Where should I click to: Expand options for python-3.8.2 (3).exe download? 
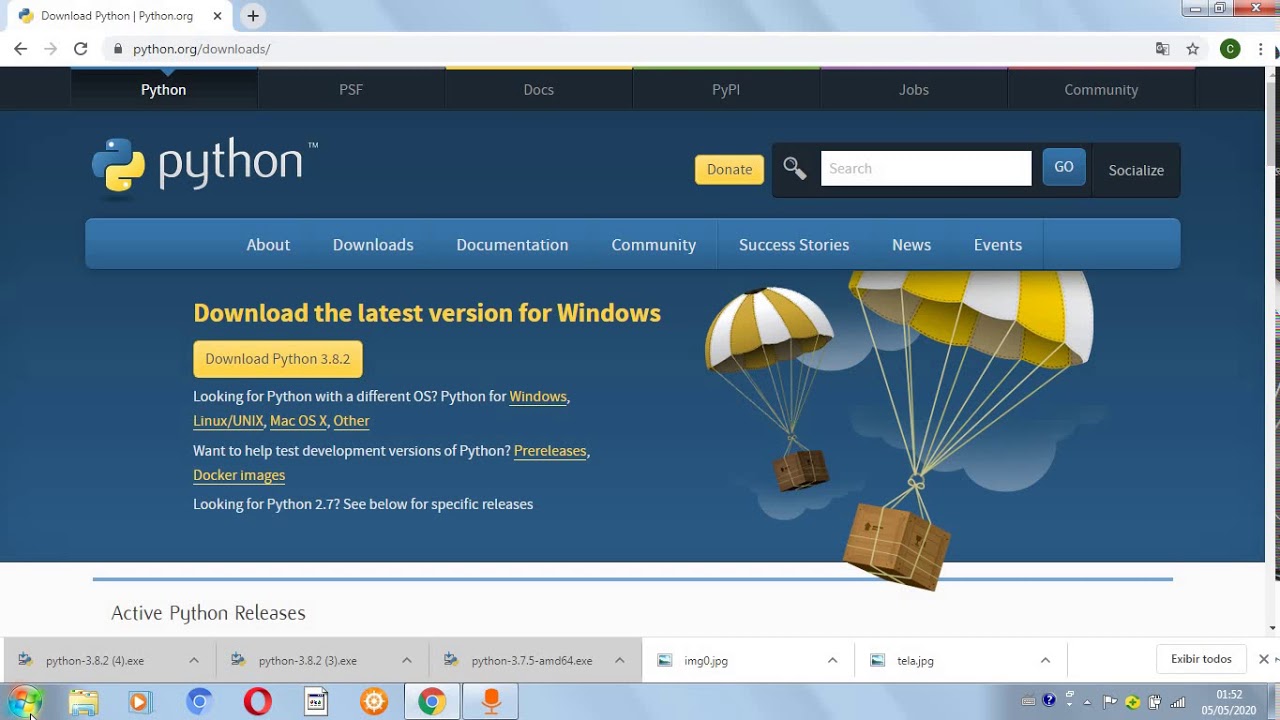pyautogui.click(x=407, y=660)
